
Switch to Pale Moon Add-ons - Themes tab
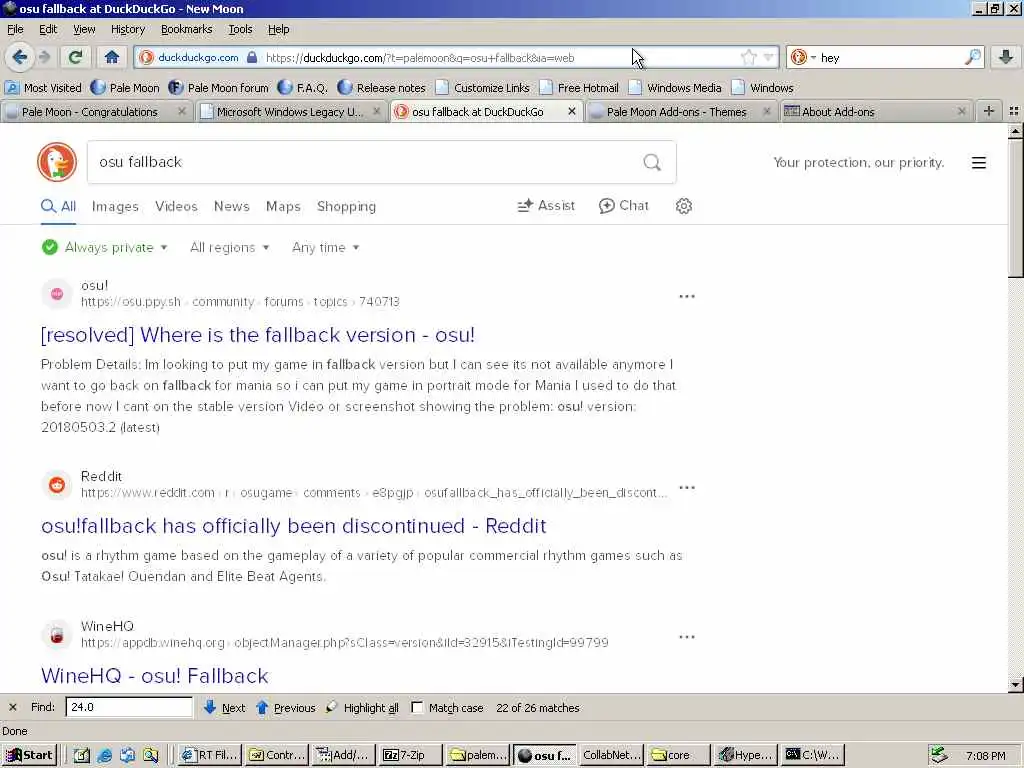click(x=676, y=112)
